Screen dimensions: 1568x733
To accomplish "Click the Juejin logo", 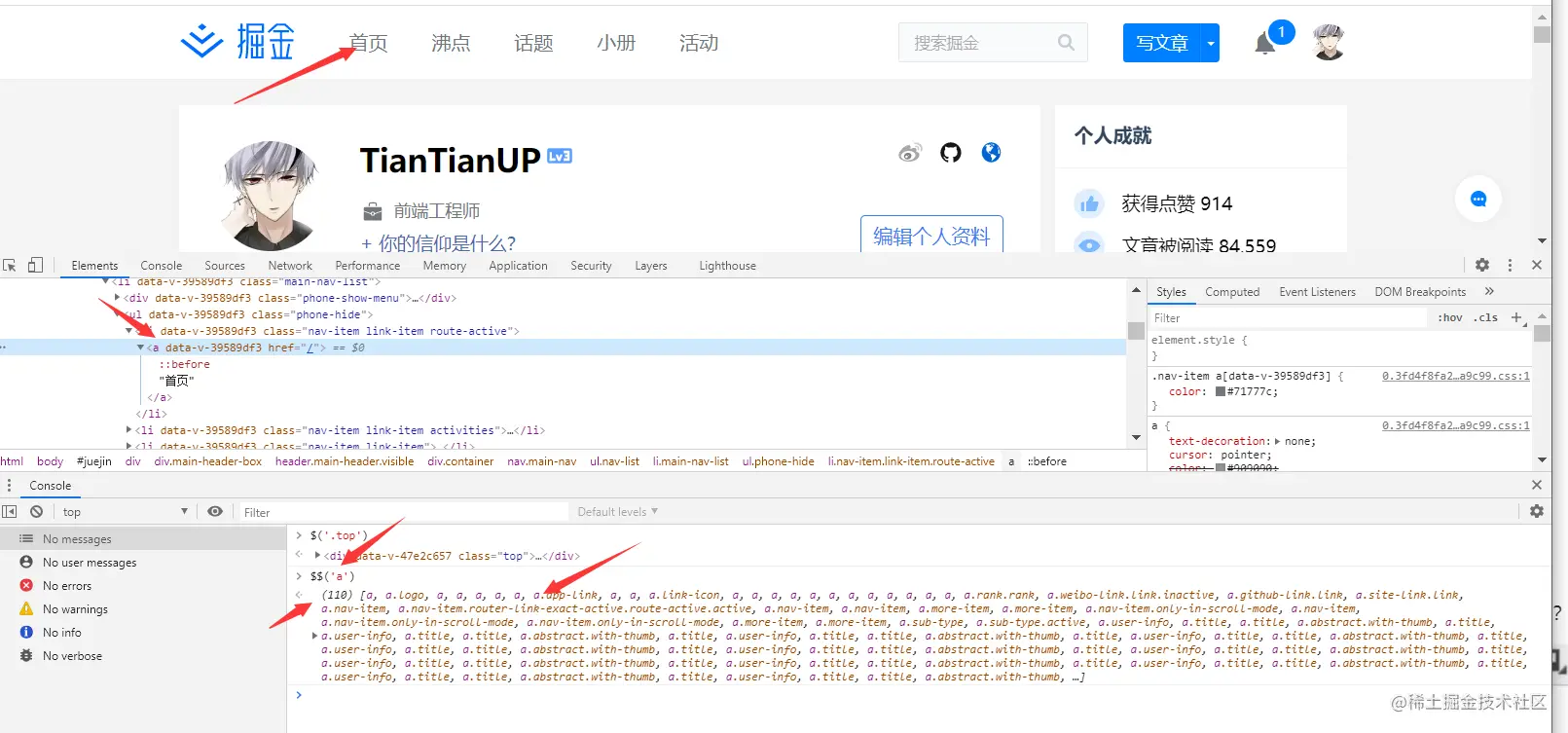I will click(237, 42).
